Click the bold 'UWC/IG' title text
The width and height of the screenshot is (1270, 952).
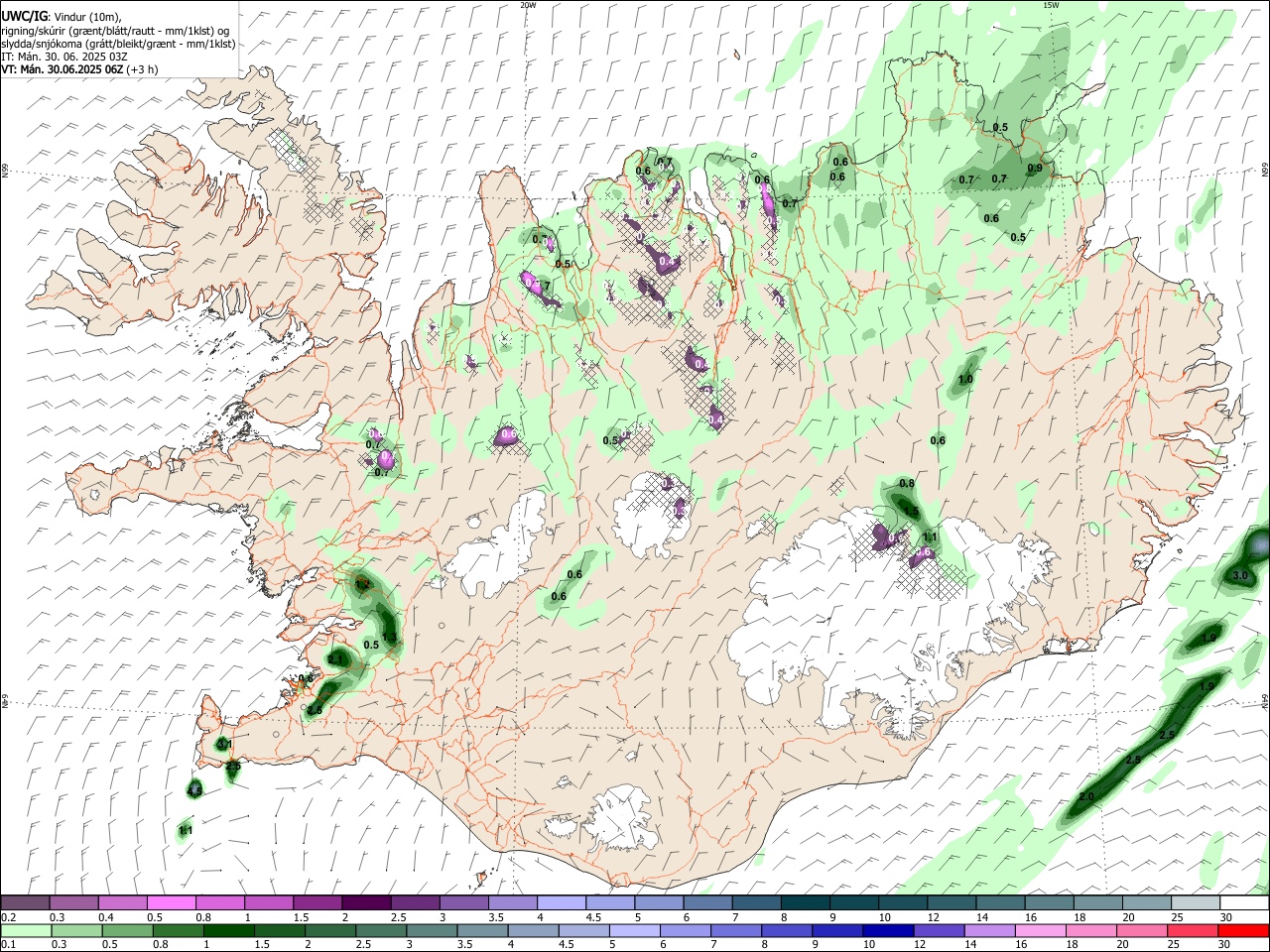(24, 17)
